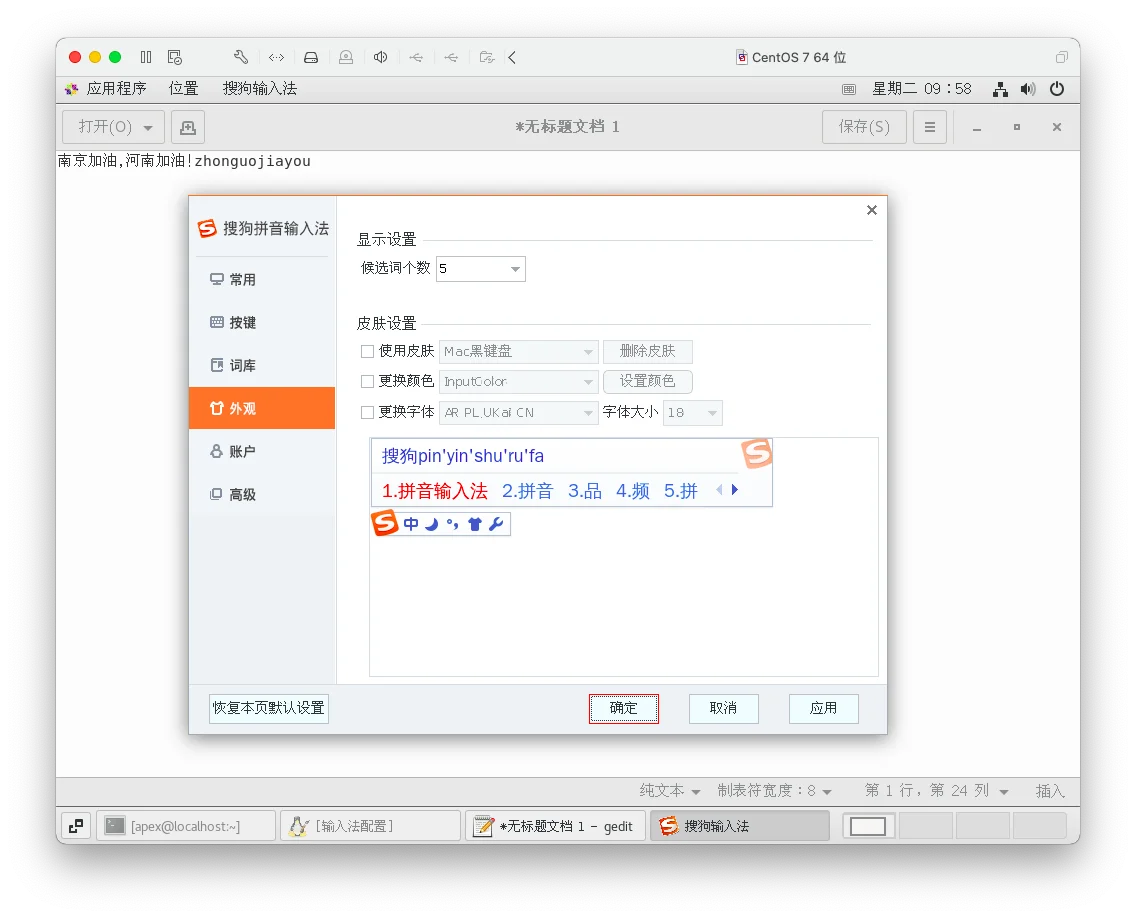The image size is (1136, 918).
Task: Click the VM snapshot icon
Action: point(175,57)
